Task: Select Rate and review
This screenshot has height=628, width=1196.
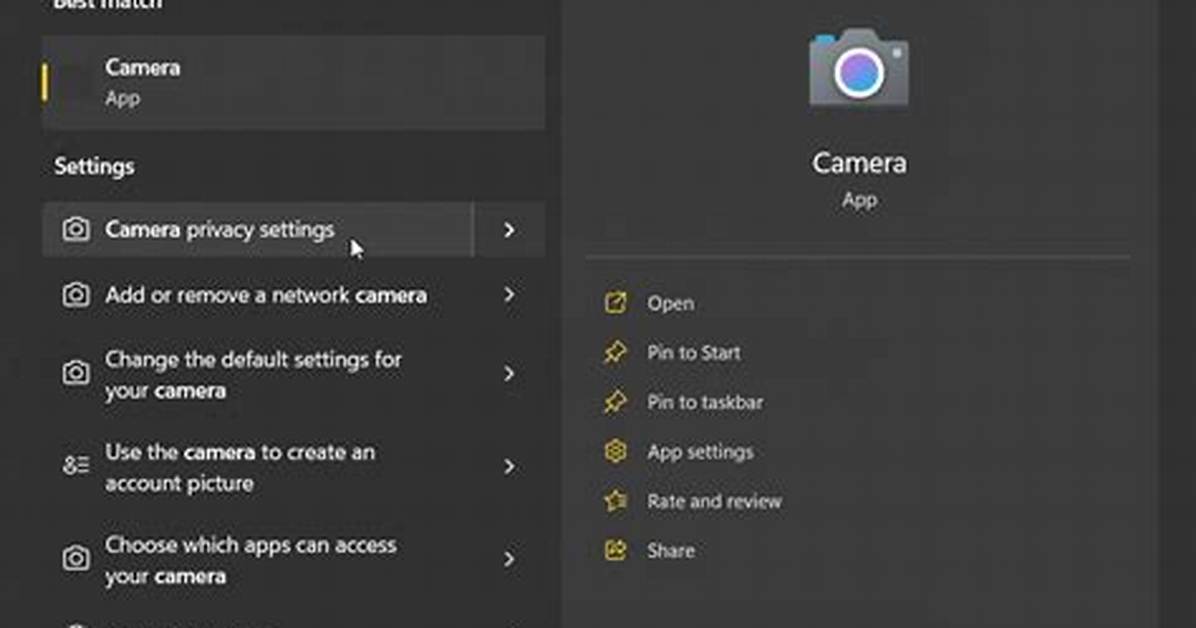Action: pyautogui.click(x=714, y=501)
